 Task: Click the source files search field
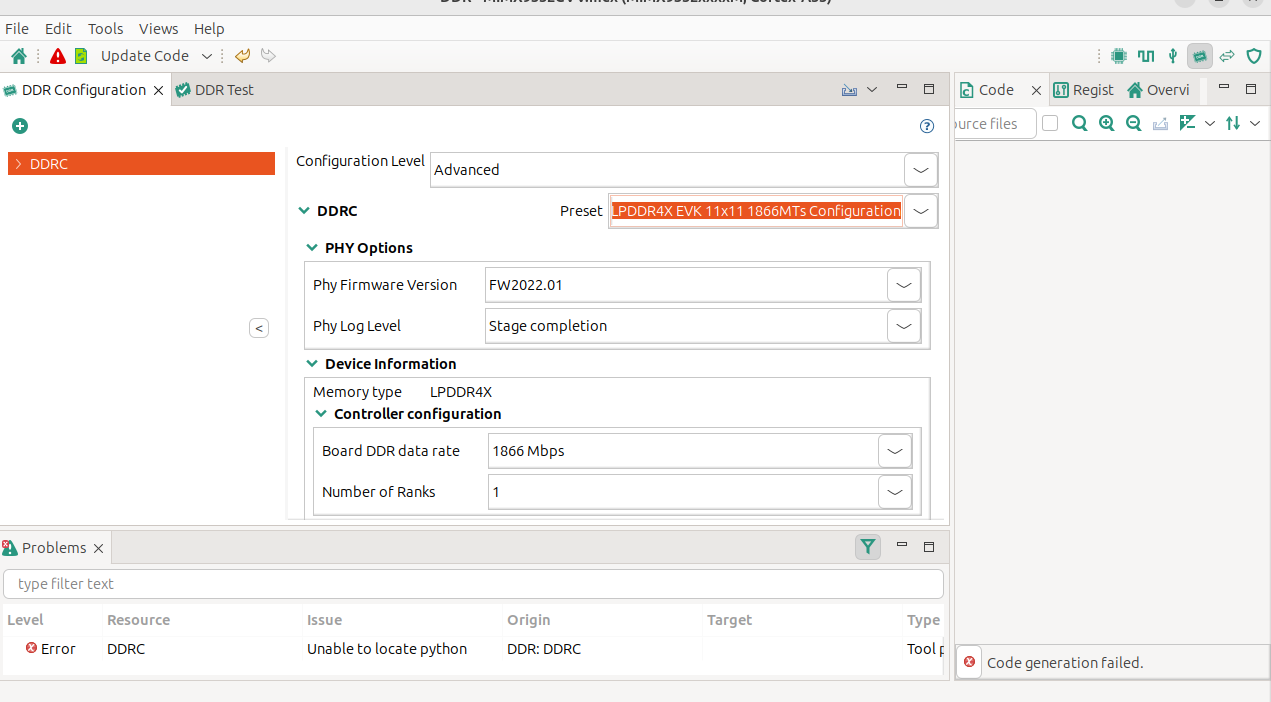pyautogui.click(x=995, y=123)
